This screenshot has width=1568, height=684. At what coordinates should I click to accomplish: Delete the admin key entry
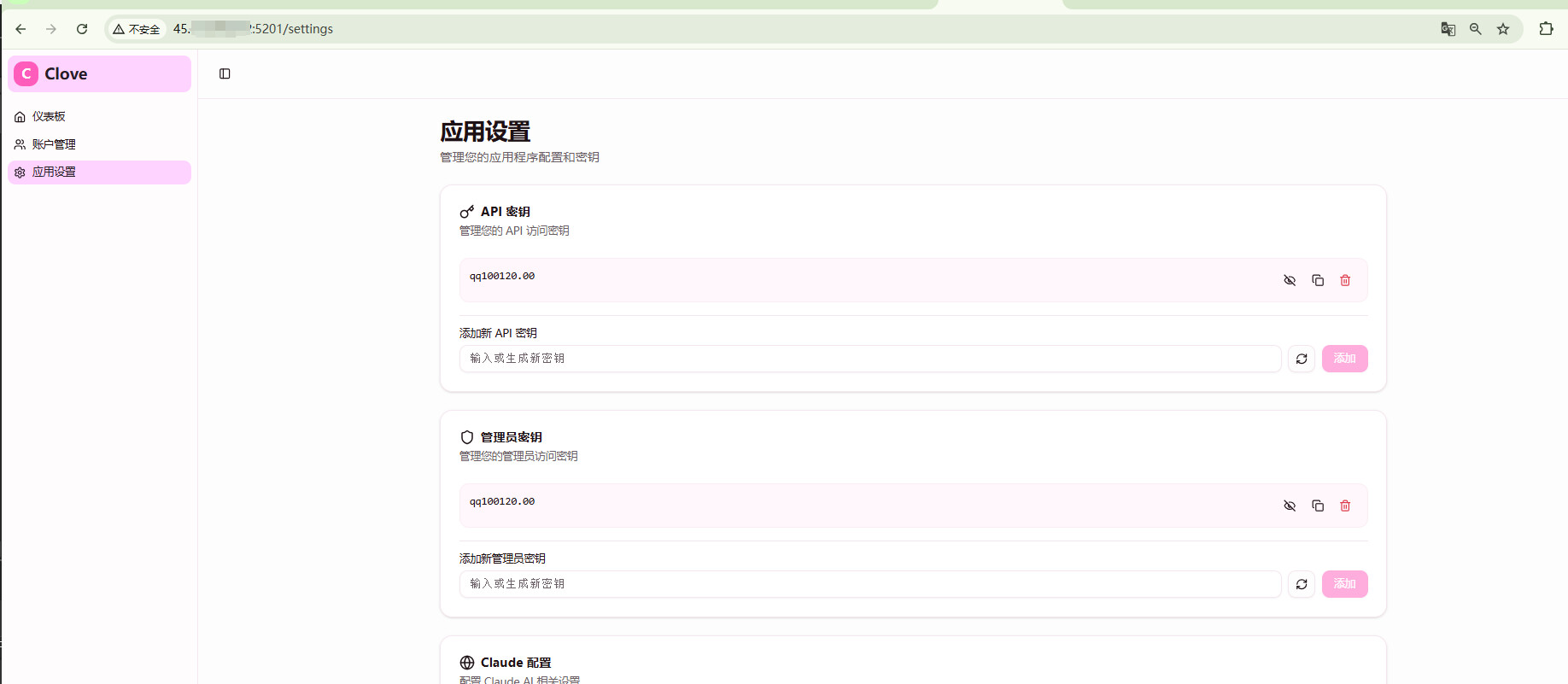point(1345,506)
